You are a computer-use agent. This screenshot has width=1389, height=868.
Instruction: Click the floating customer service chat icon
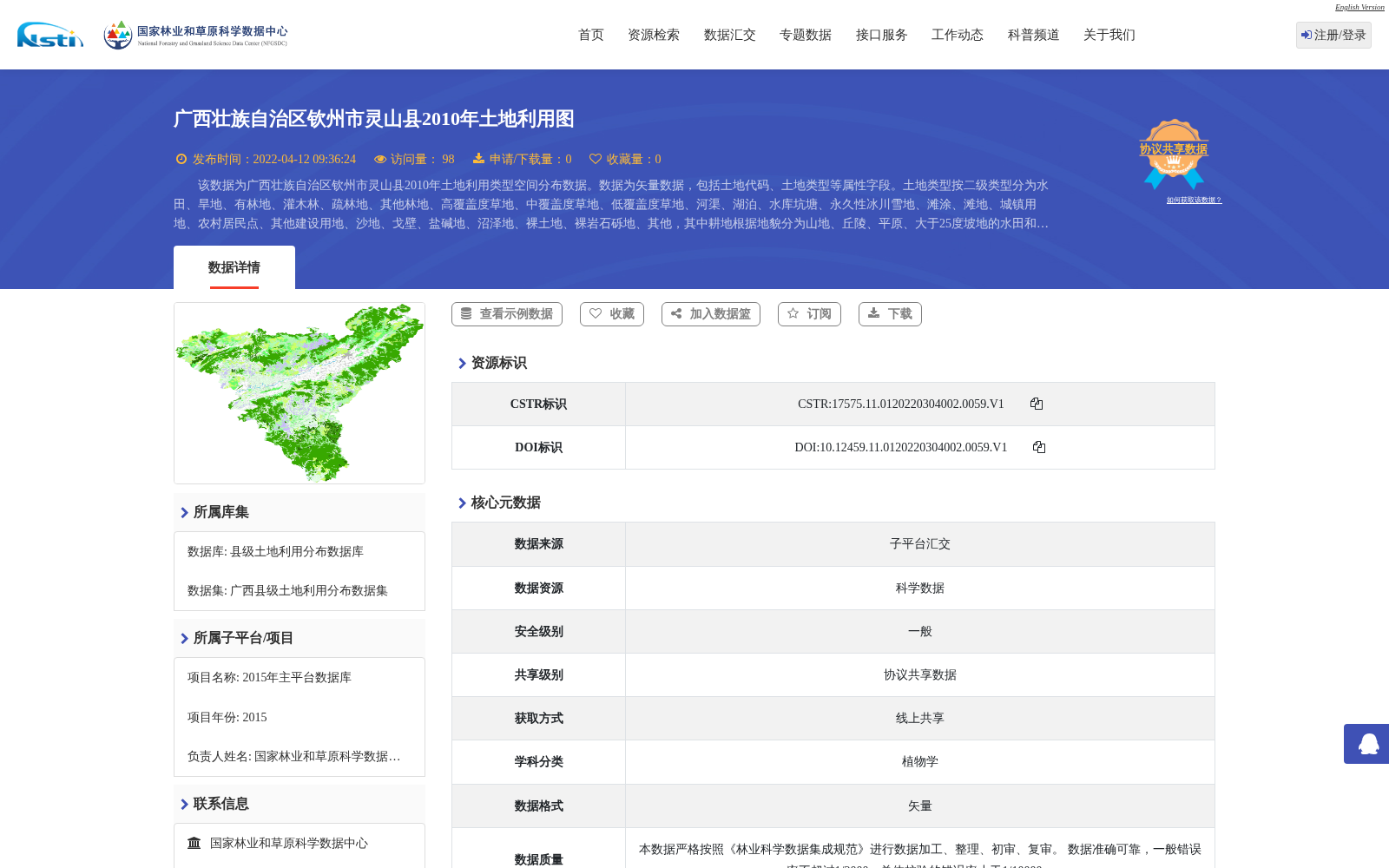[1368, 744]
